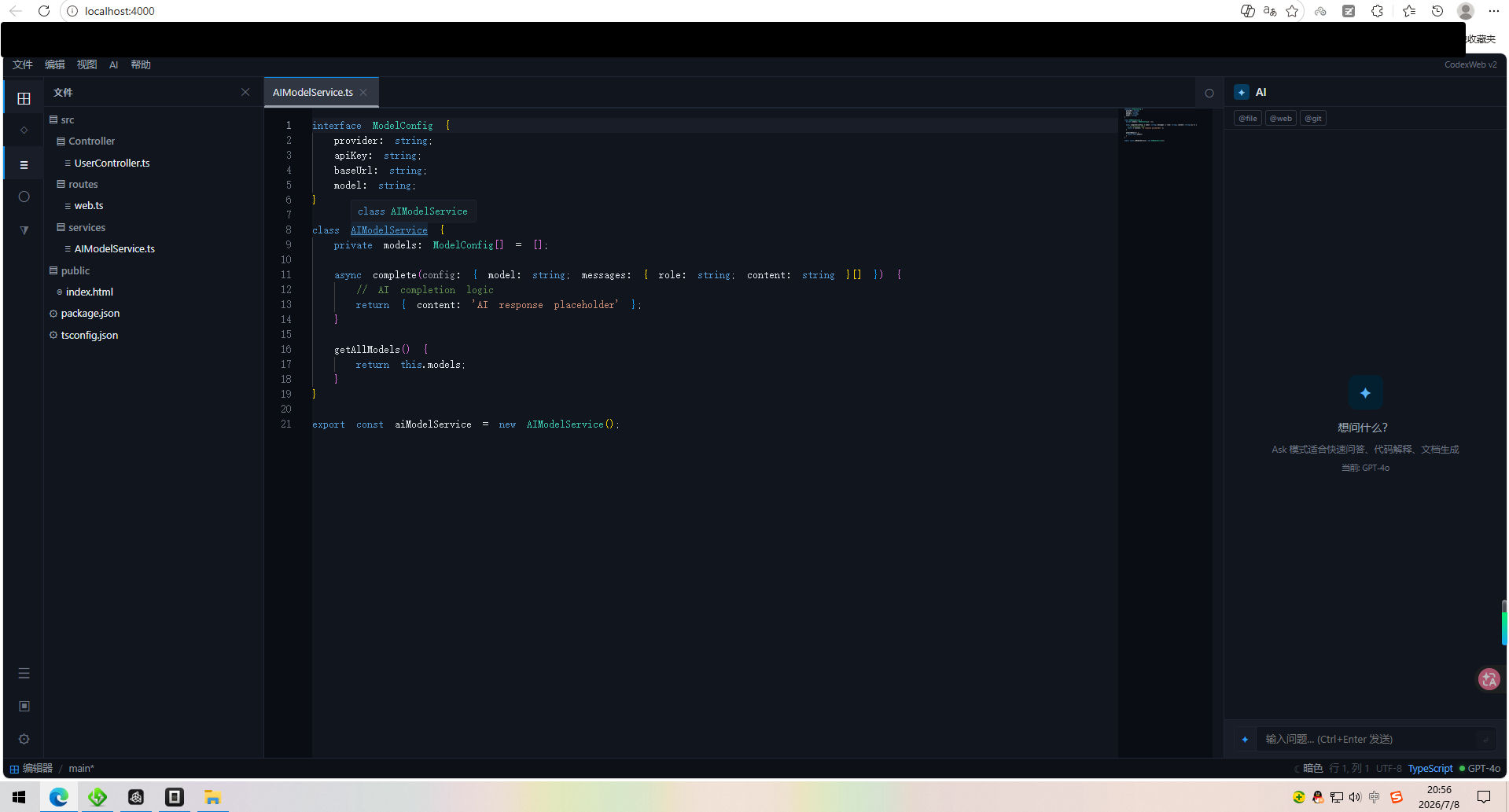This screenshot has height=812, width=1509.
Task: Select the diamond icon in activity bar
Action: click(x=24, y=130)
